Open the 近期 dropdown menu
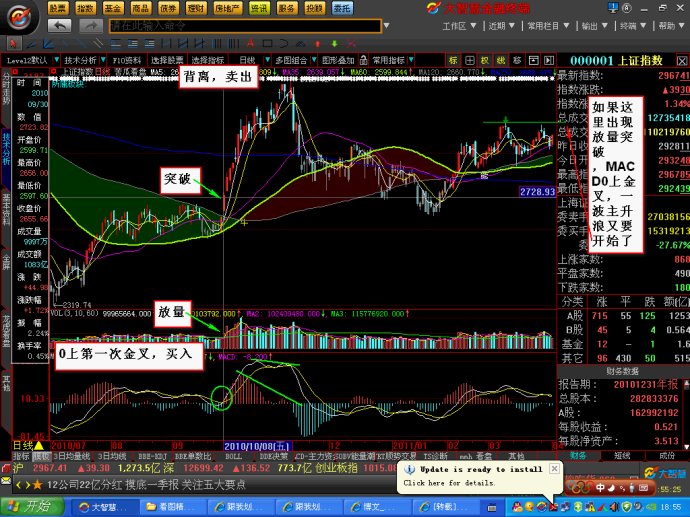This screenshot has height=517, width=690. tap(502, 26)
